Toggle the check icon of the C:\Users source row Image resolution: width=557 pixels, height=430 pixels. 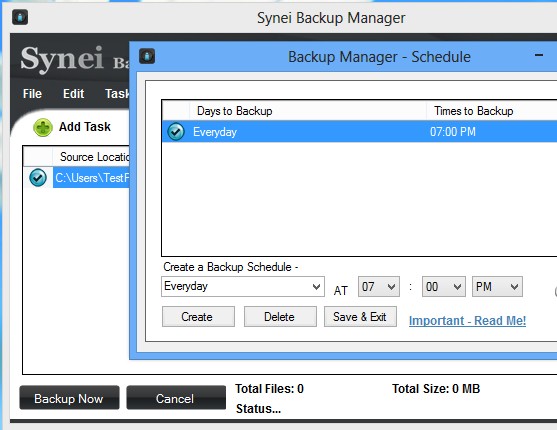tap(38, 177)
